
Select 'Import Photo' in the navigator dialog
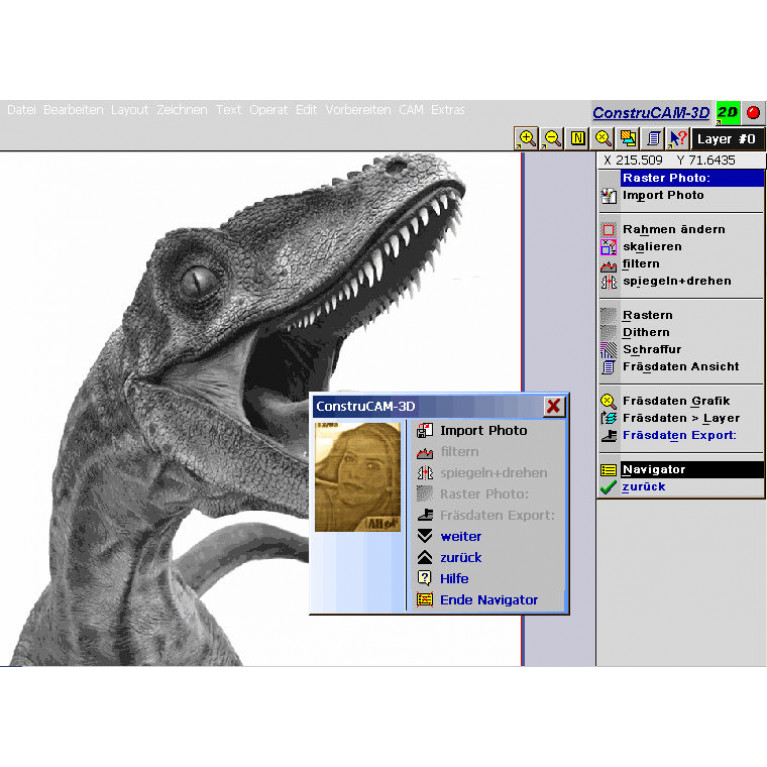point(483,430)
